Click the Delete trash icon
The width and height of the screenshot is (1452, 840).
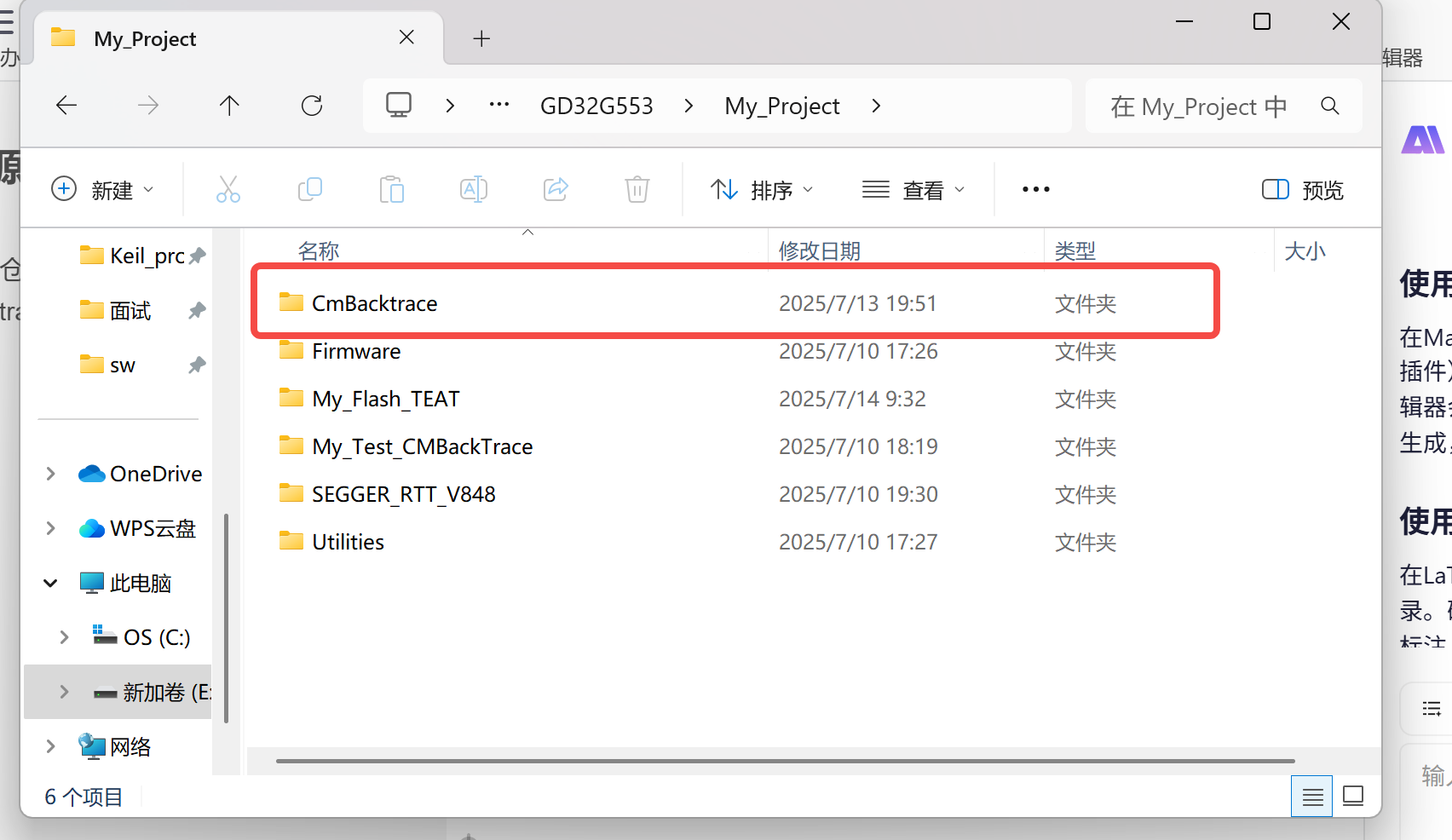(x=637, y=189)
